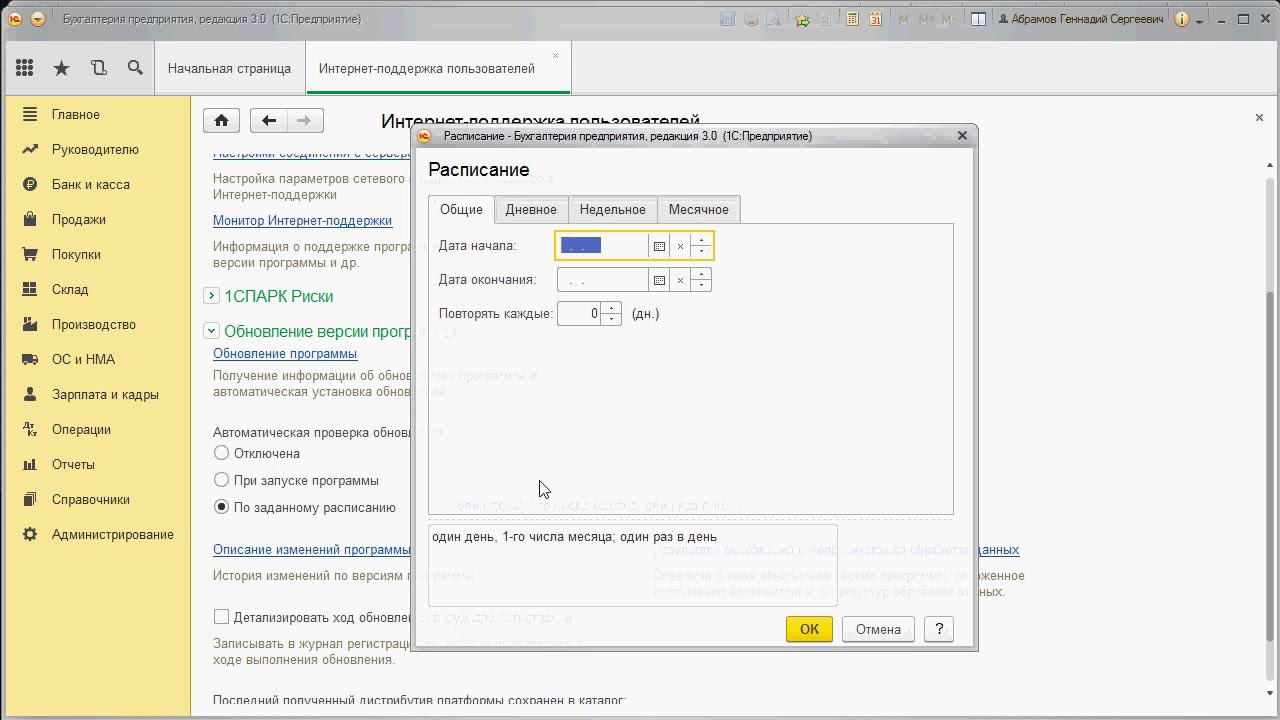Open the 1C main menu dropdown arrow
1280x720 pixels.
tap(38, 19)
